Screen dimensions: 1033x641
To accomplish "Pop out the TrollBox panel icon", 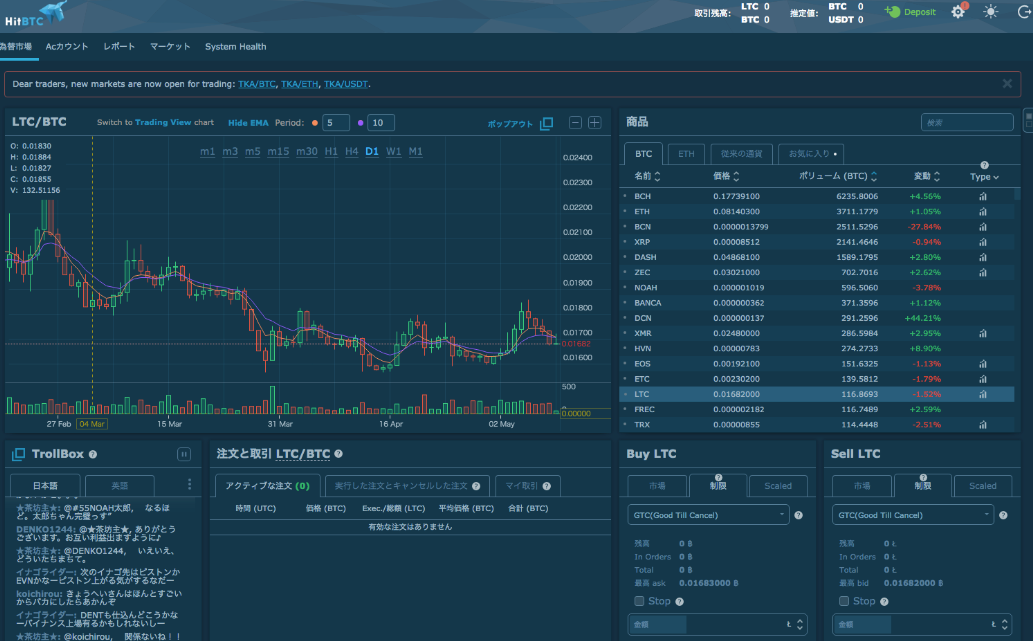I will (18, 454).
